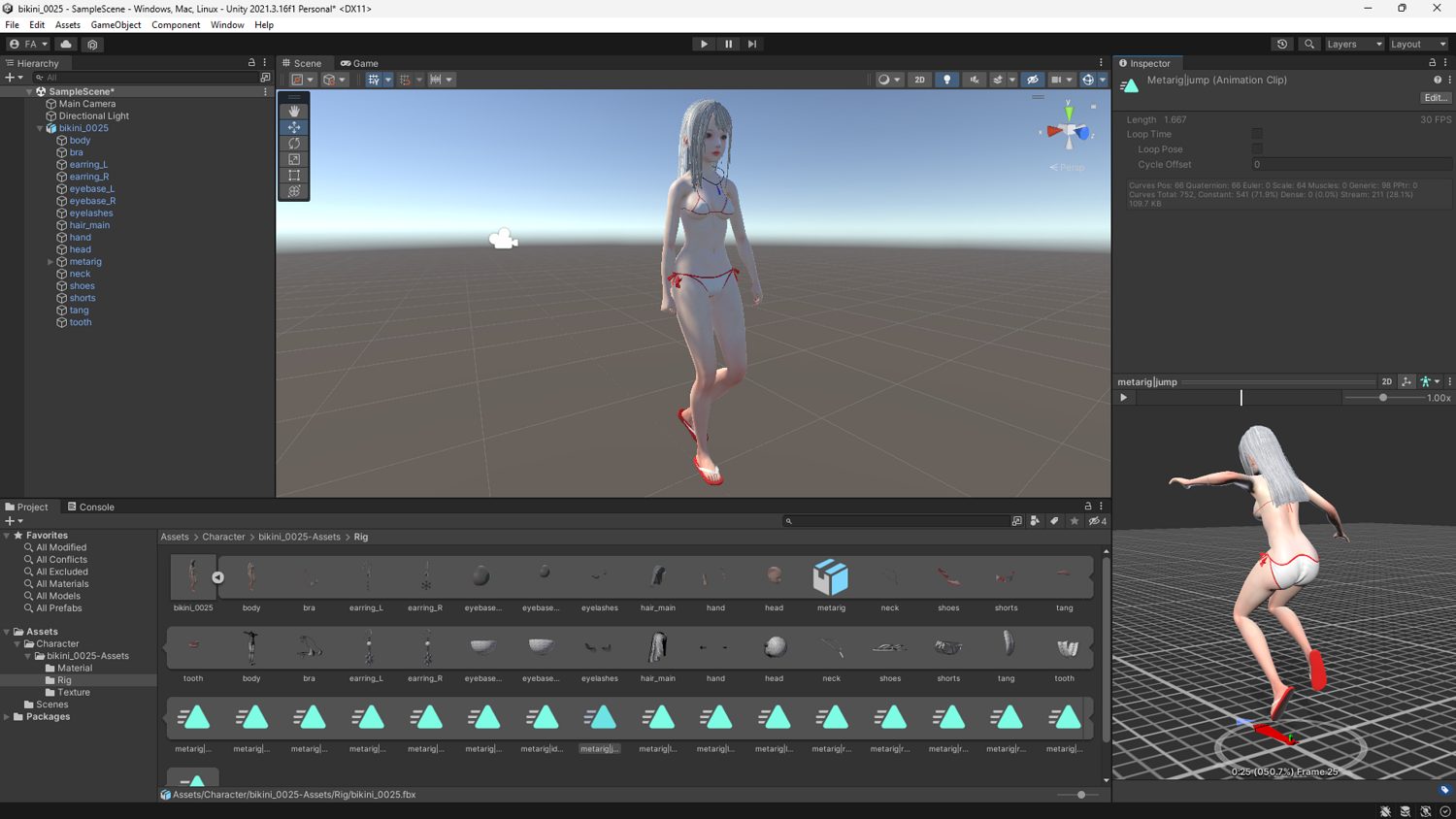The image size is (1456, 819).
Task: Switch to the Console tab
Action: pos(91,507)
